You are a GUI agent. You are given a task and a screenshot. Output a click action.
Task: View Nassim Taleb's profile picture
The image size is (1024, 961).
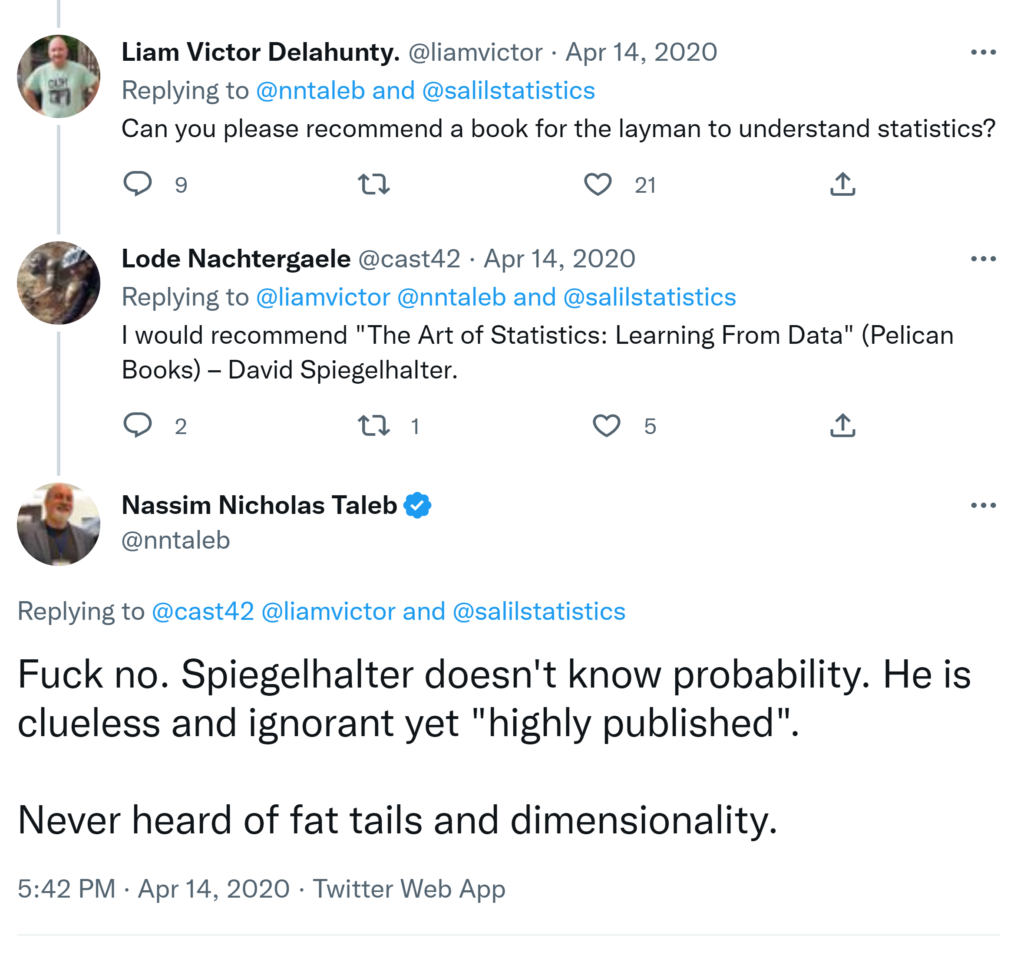click(59, 523)
